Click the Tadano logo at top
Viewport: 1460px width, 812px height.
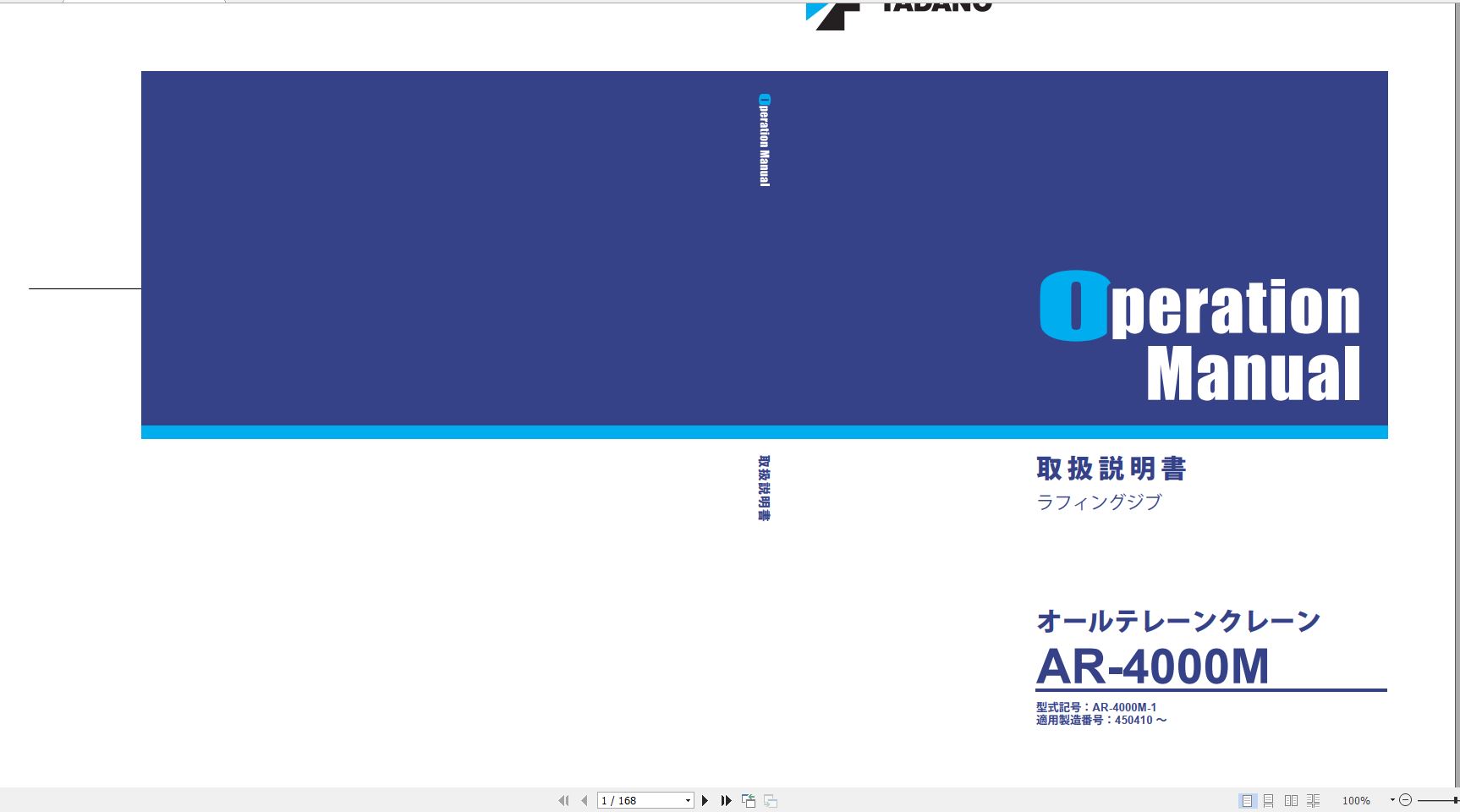(x=898, y=14)
